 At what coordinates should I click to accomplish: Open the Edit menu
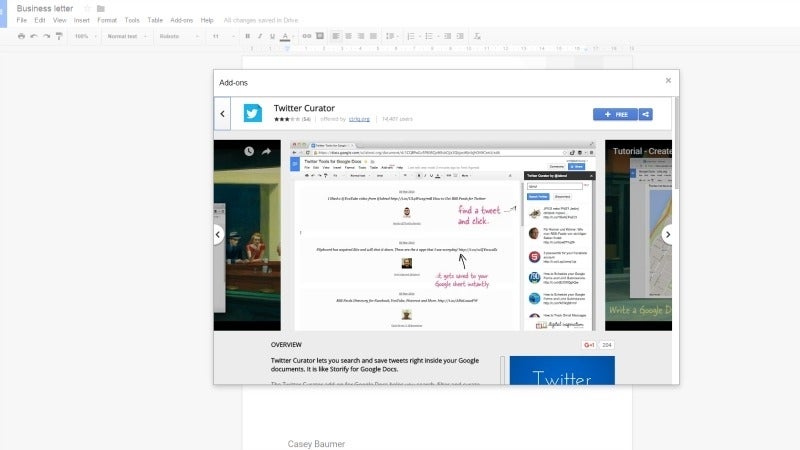tap(40, 20)
